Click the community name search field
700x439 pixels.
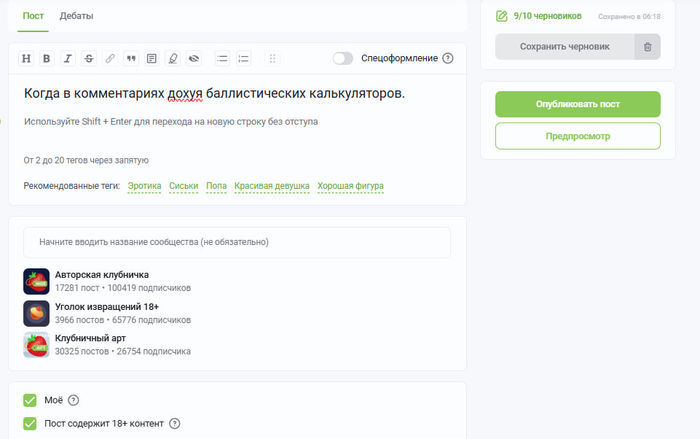237,242
